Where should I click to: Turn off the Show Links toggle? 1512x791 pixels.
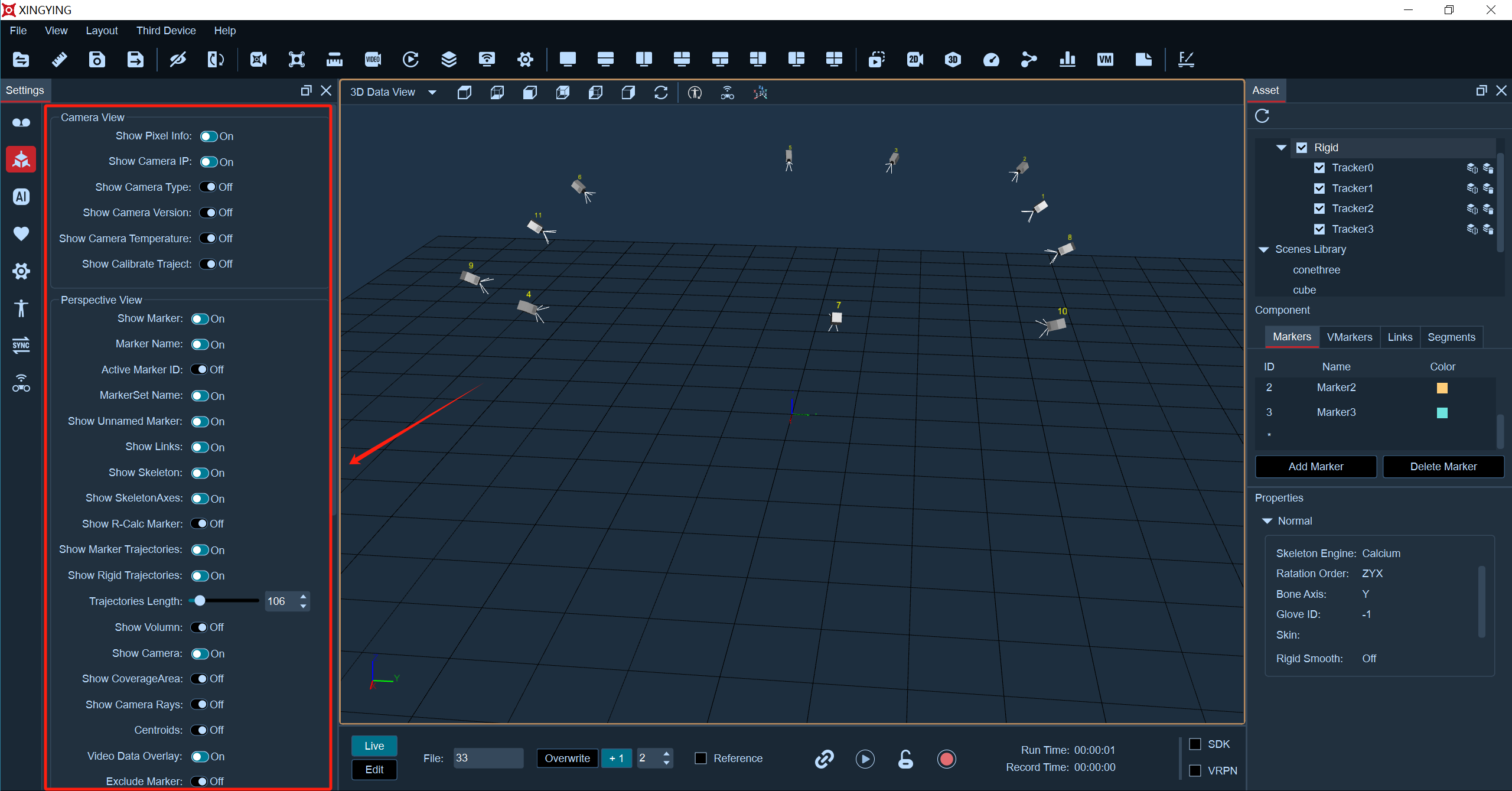click(x=200, y=447)
